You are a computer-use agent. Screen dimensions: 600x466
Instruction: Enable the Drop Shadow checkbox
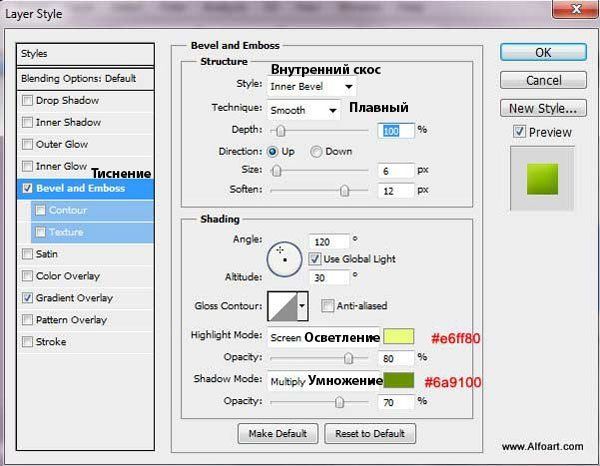27,101
